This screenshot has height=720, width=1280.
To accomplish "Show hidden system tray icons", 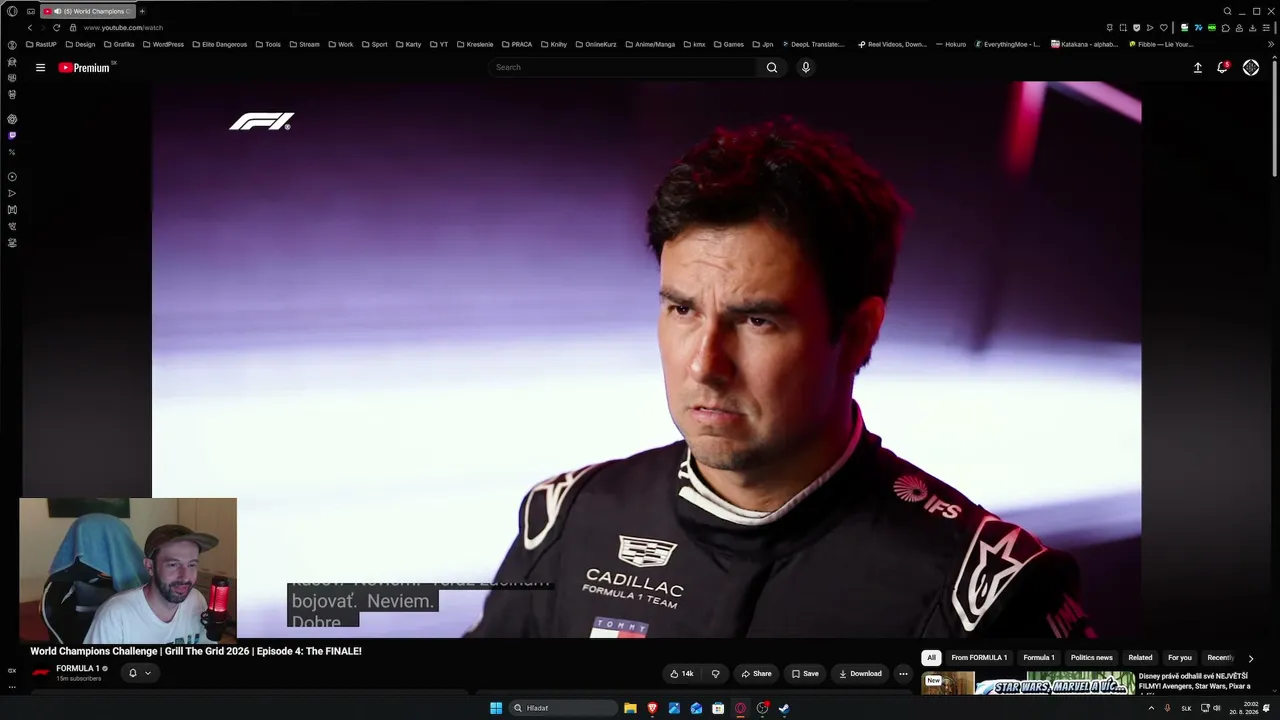I will point(1151,708).
